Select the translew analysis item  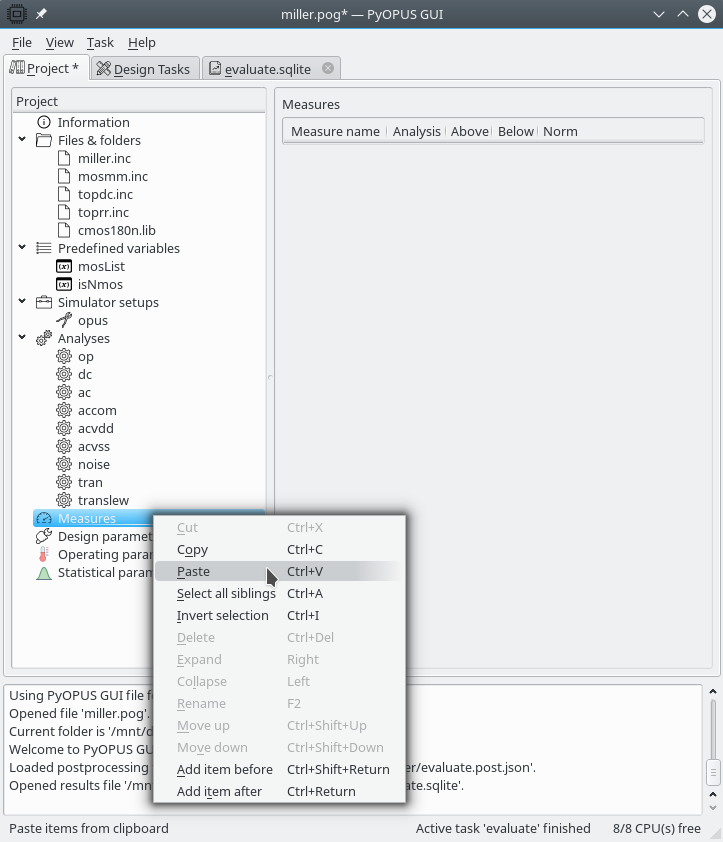click(x=103, y=500)
